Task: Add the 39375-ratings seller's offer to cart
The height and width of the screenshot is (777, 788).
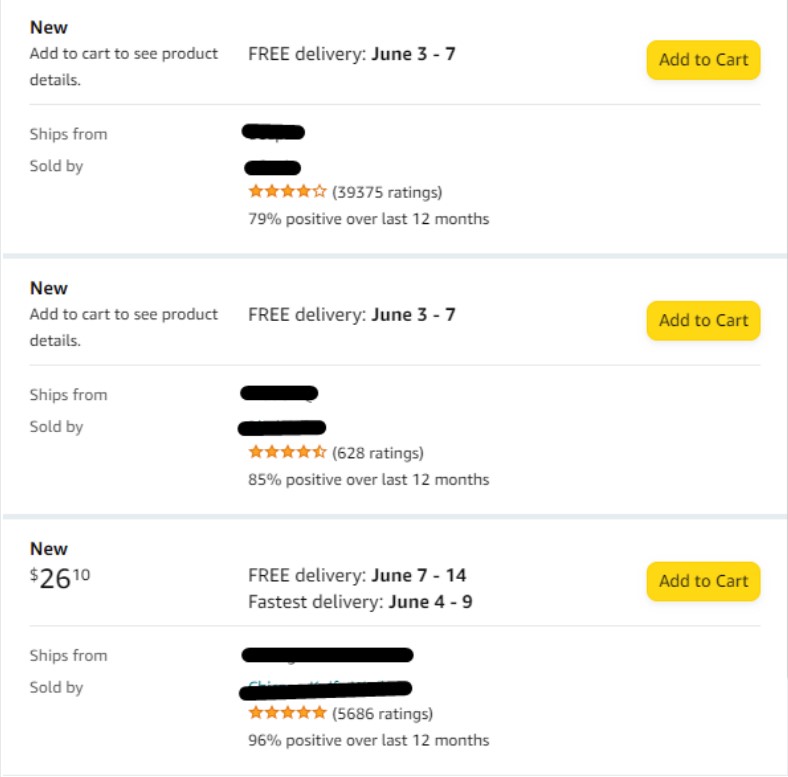Action: 703,60
